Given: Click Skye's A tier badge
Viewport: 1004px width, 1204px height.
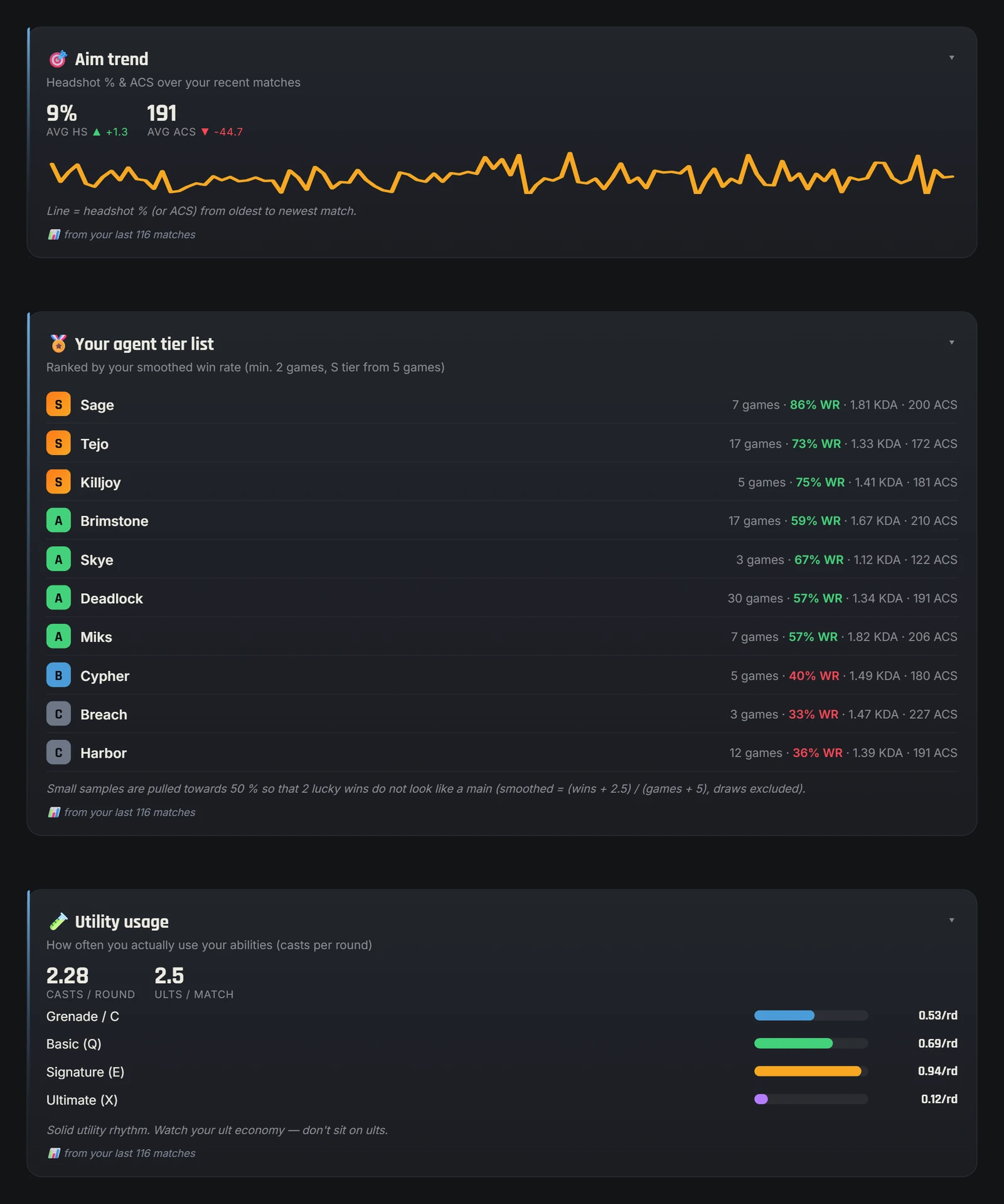Looking at the screenshot, I should [x=58, y=559].
